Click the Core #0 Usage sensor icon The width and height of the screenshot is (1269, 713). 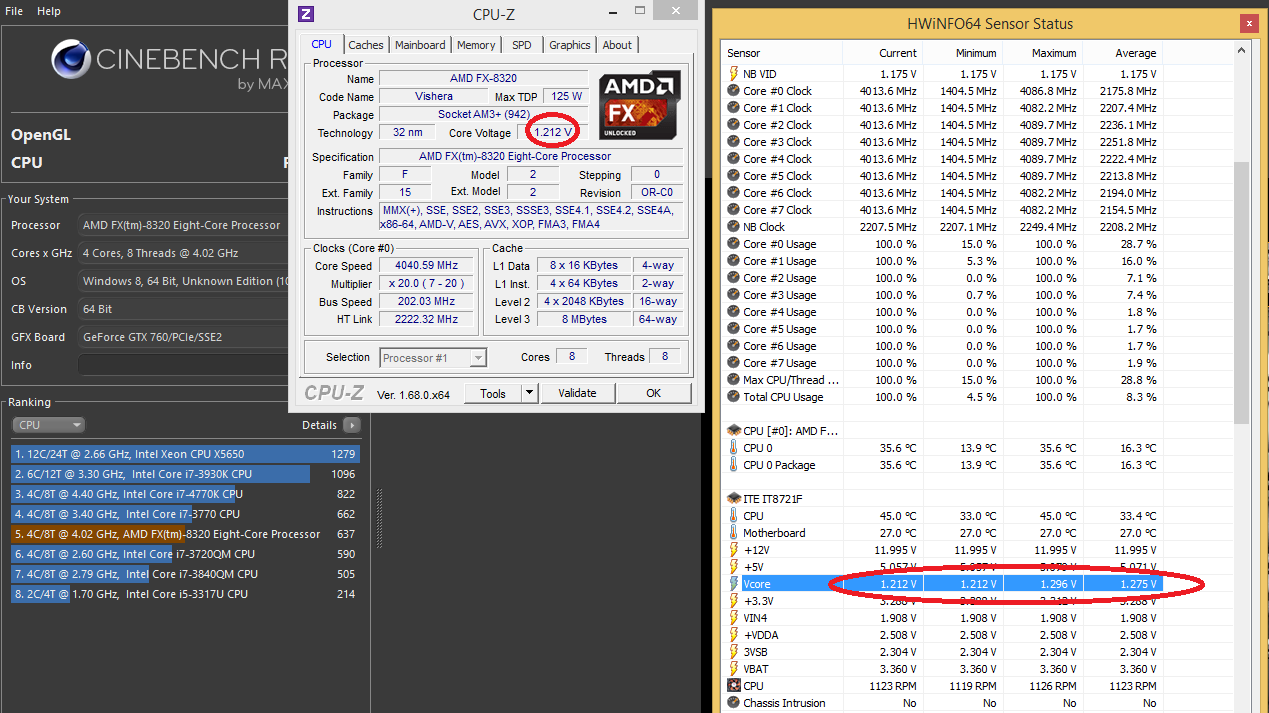coord(734,244)
